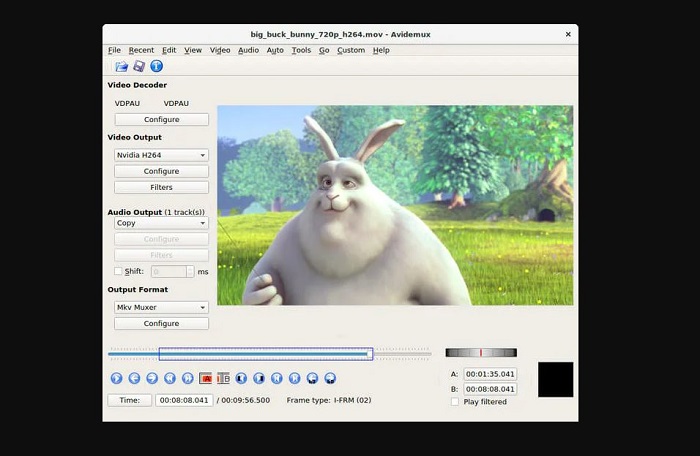This screenshot has height=456, width=700.
Task: Click the timeline slider handle
Action: 370,354
